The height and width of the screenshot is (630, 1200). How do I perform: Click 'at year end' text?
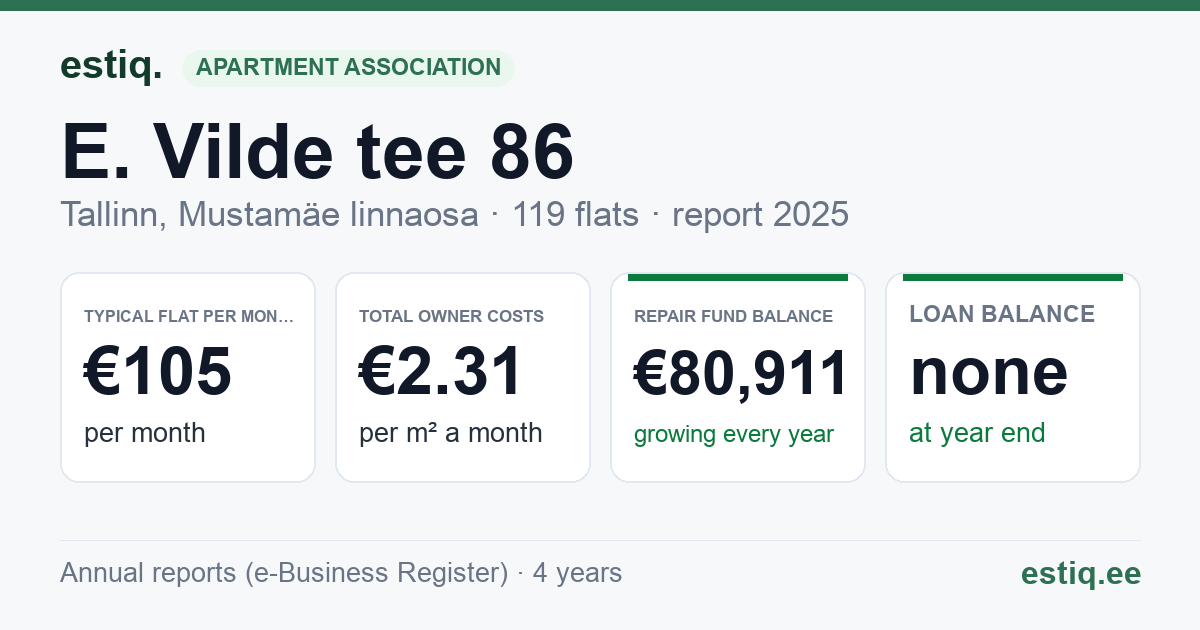click(x=977, y=433)
